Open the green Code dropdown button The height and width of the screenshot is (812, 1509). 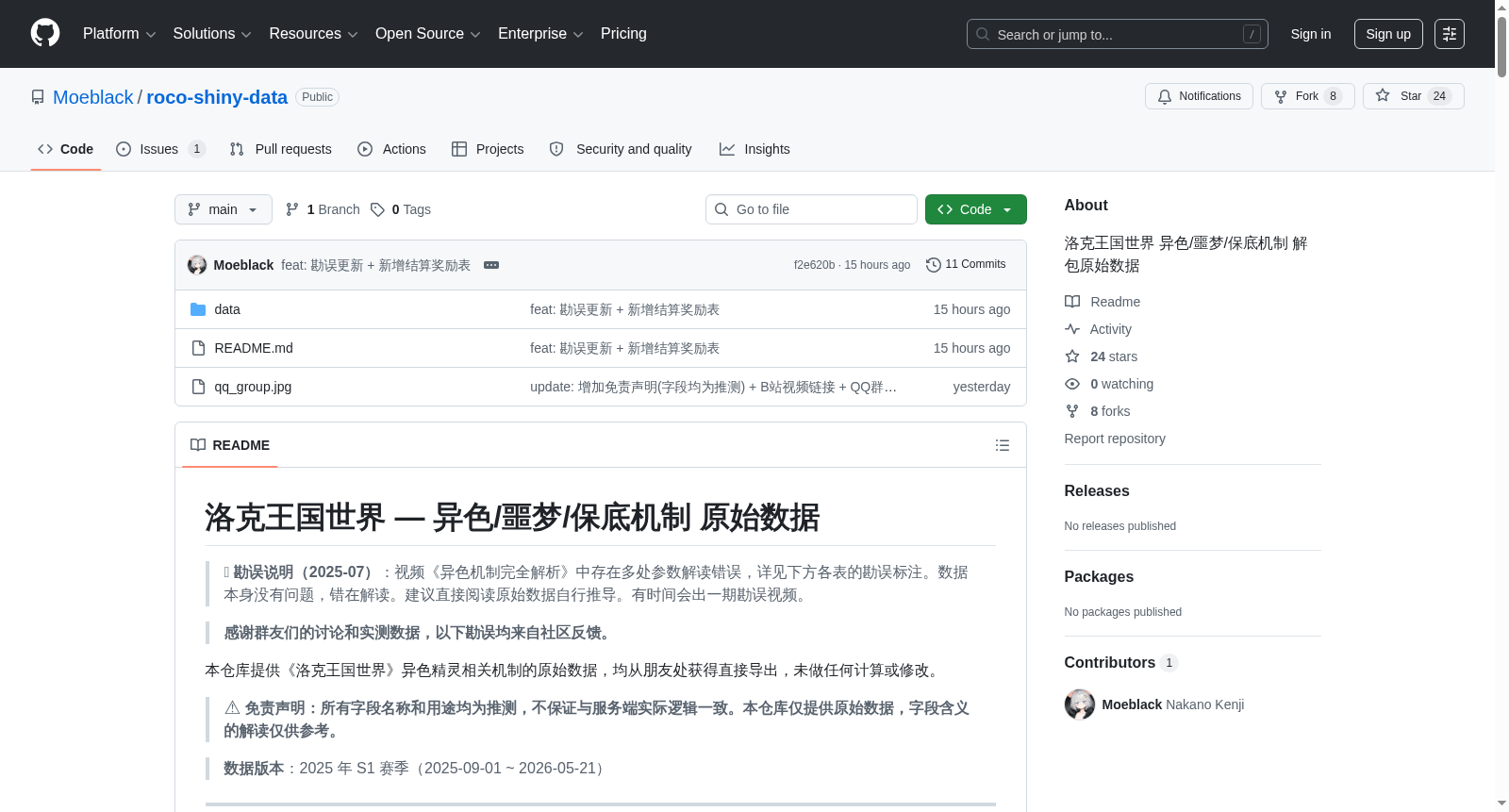coord(976,209)
